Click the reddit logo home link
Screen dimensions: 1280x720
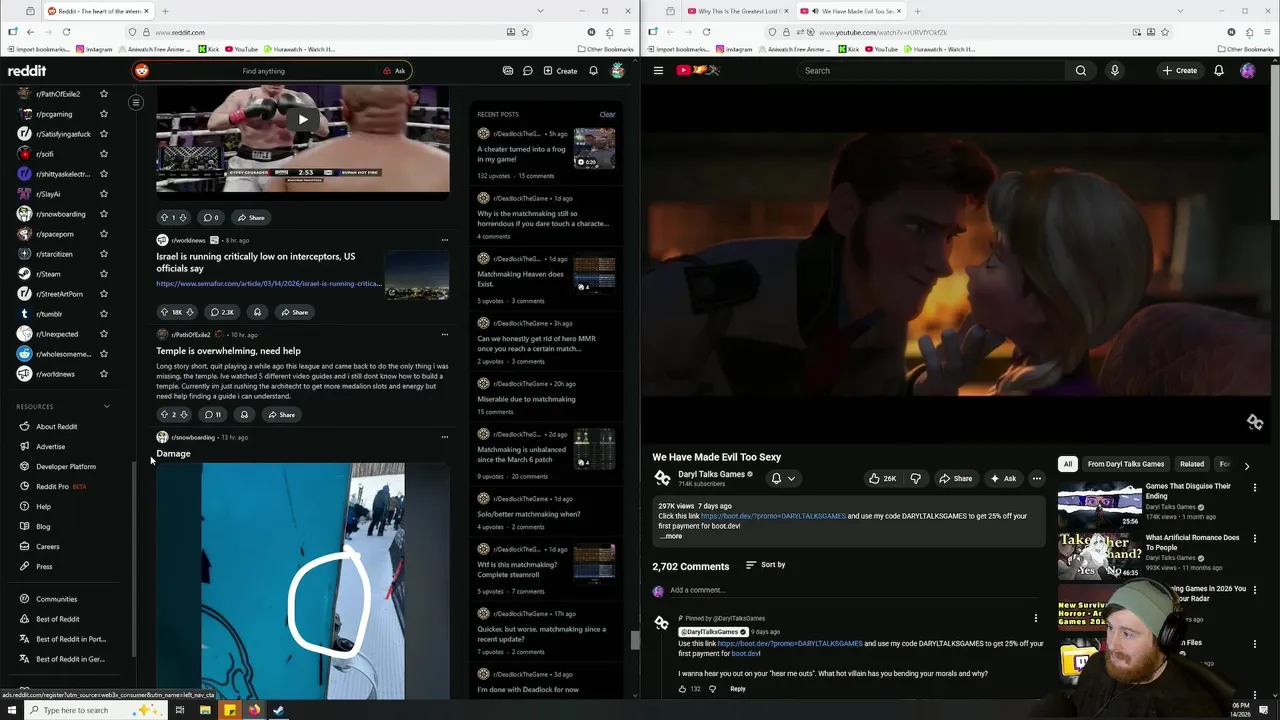point(27,71)
